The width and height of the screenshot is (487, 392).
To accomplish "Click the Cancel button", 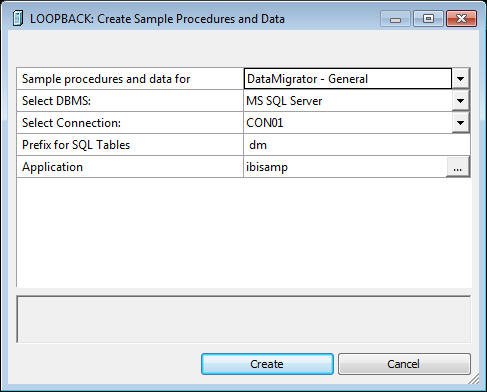I will coord(404,364).
